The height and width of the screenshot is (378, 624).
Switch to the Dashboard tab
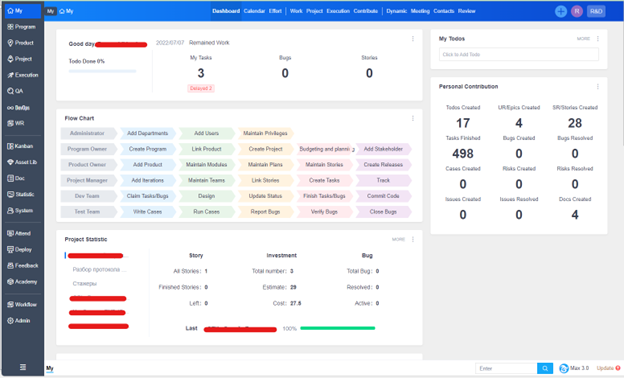tap(226, 11)
